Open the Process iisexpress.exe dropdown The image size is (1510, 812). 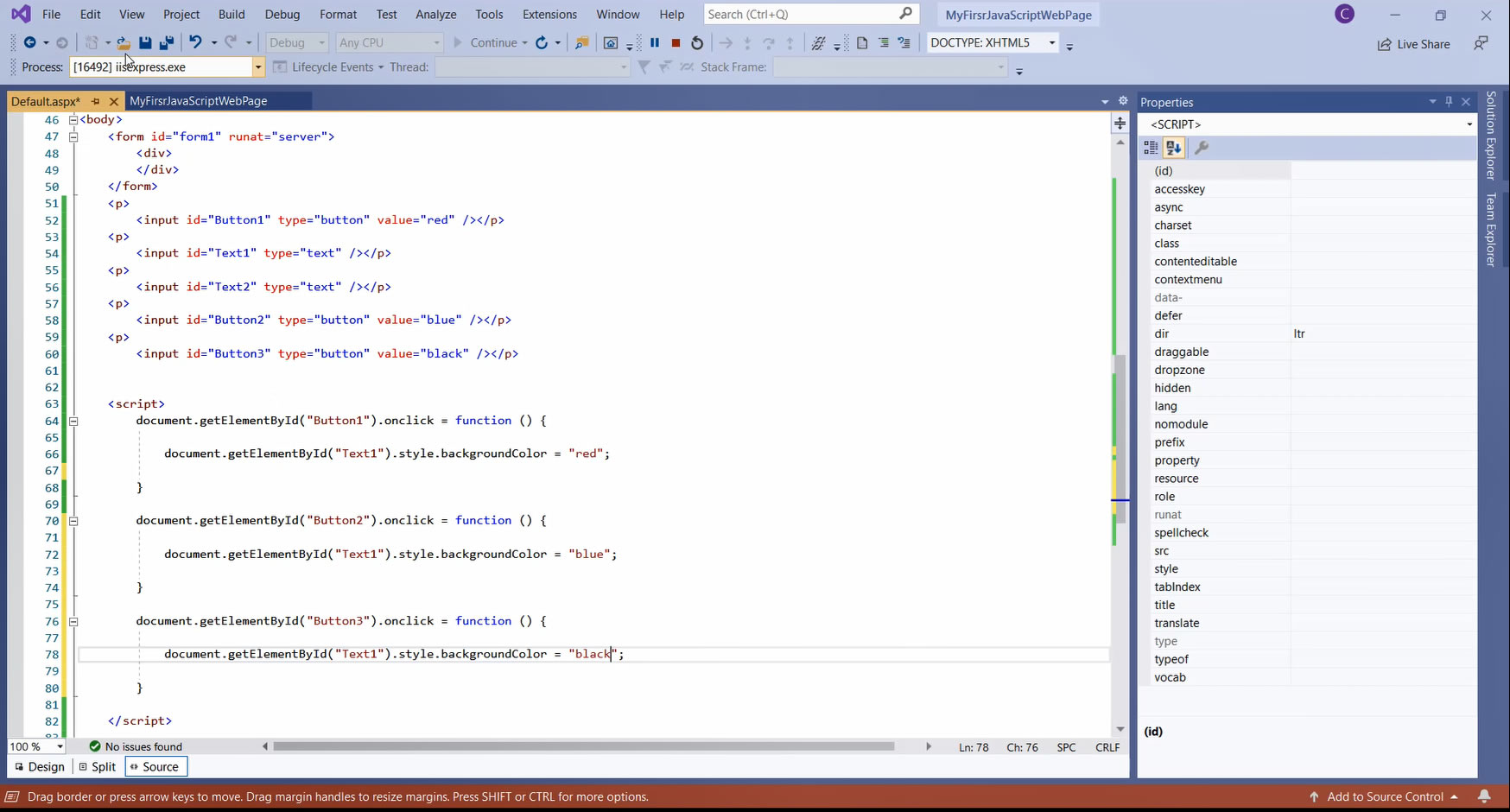(257, 67)
